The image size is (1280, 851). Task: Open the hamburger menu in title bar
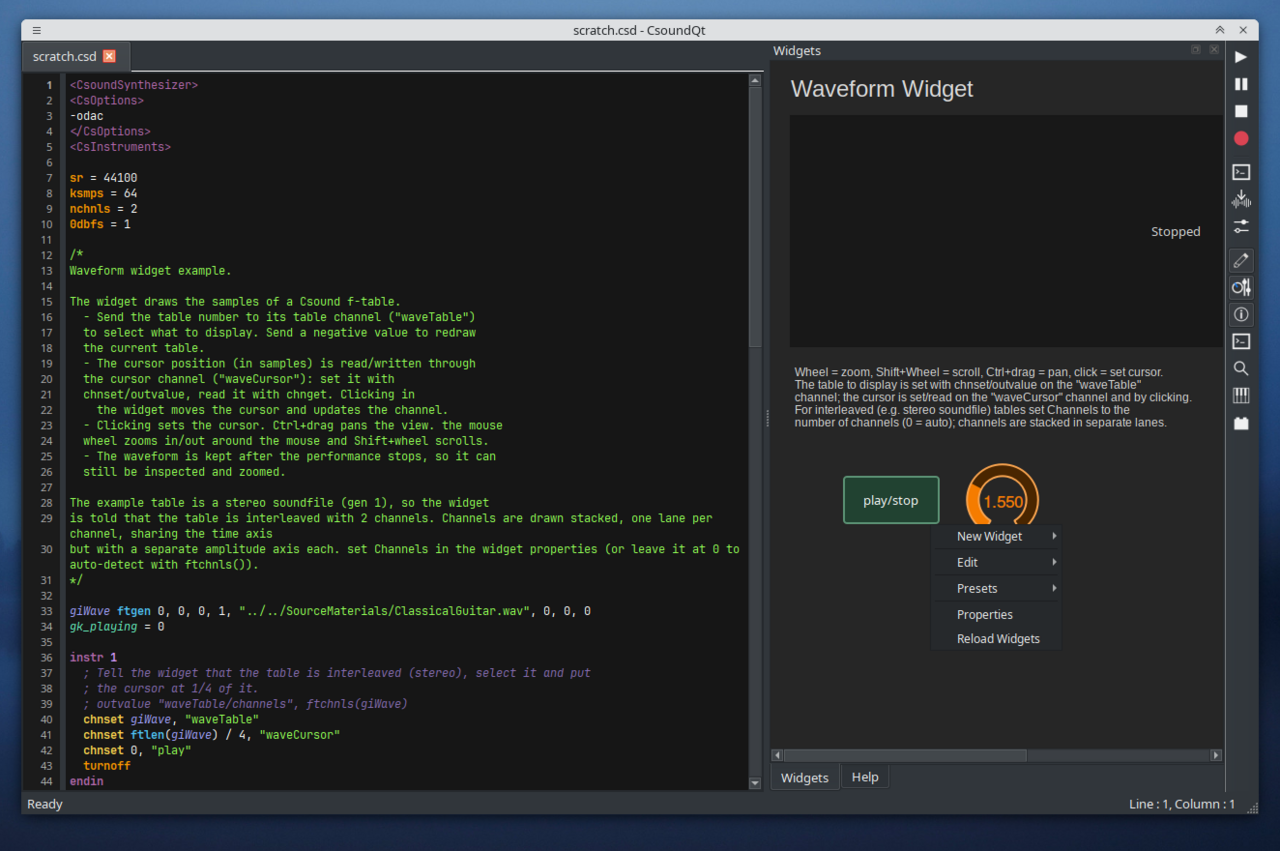(x=37, y=30)
